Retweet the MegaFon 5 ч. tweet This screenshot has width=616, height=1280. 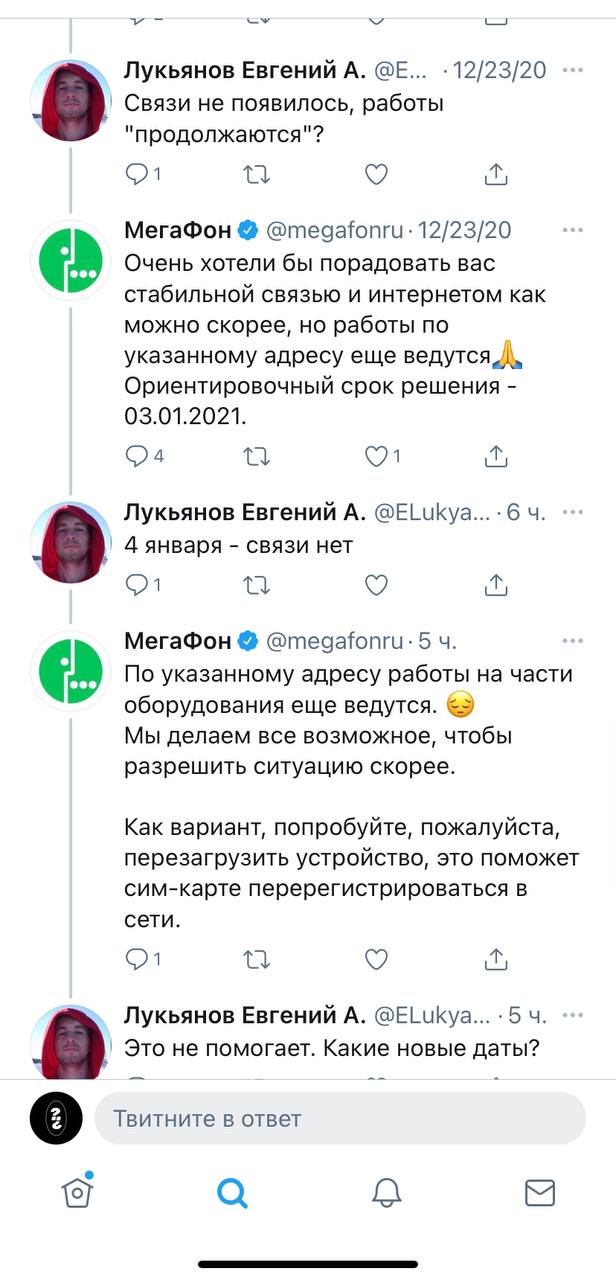(256, 960)
